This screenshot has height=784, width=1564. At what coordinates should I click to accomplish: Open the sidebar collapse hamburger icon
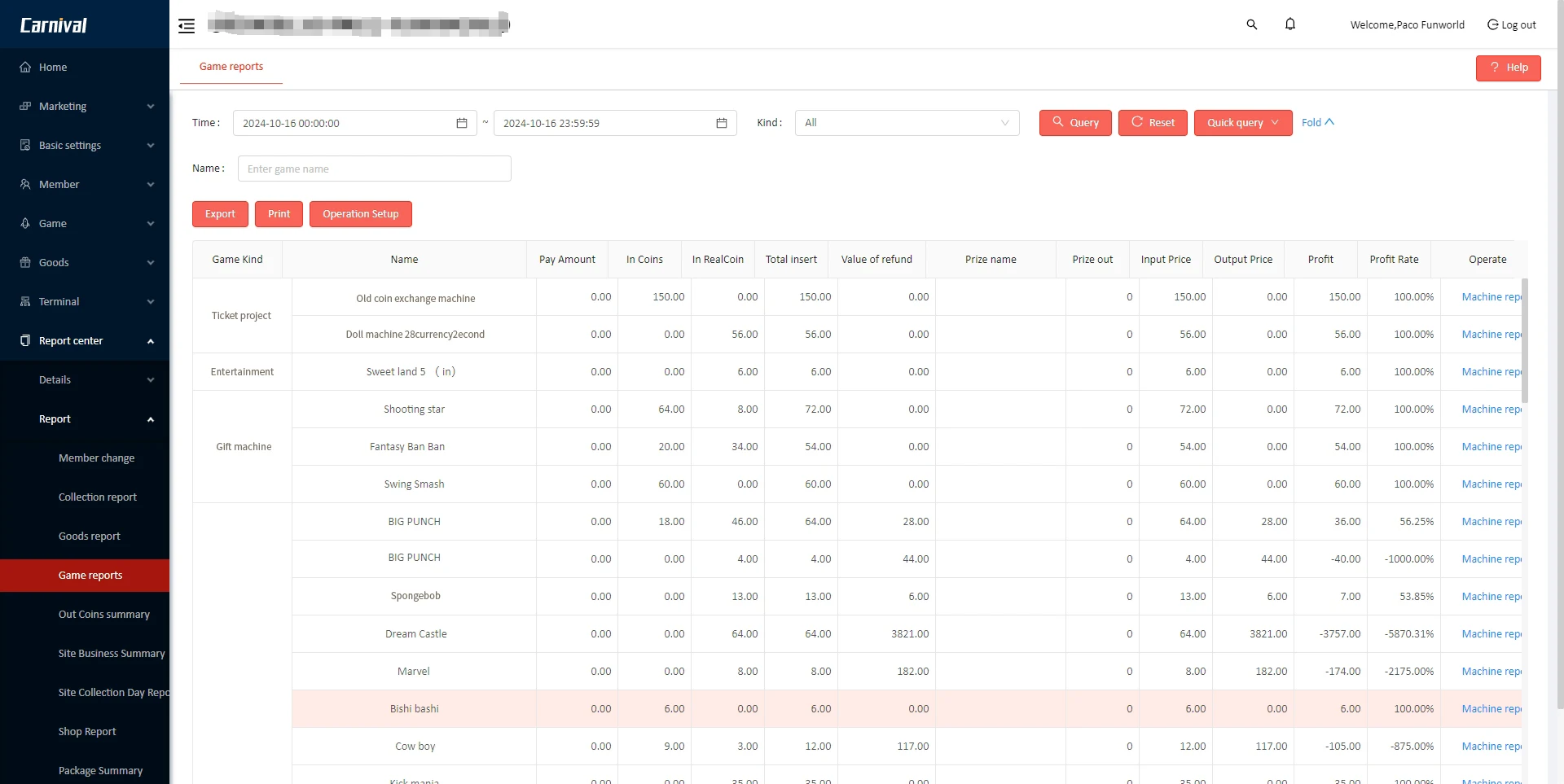click(186, 25)
